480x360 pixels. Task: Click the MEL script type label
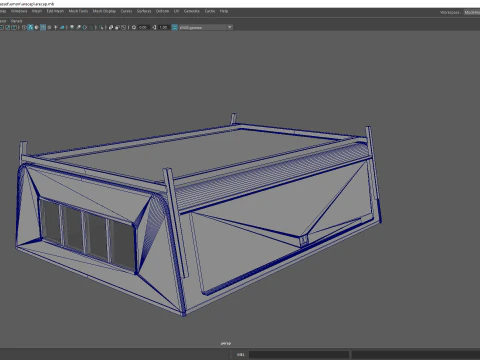point(240,354)
